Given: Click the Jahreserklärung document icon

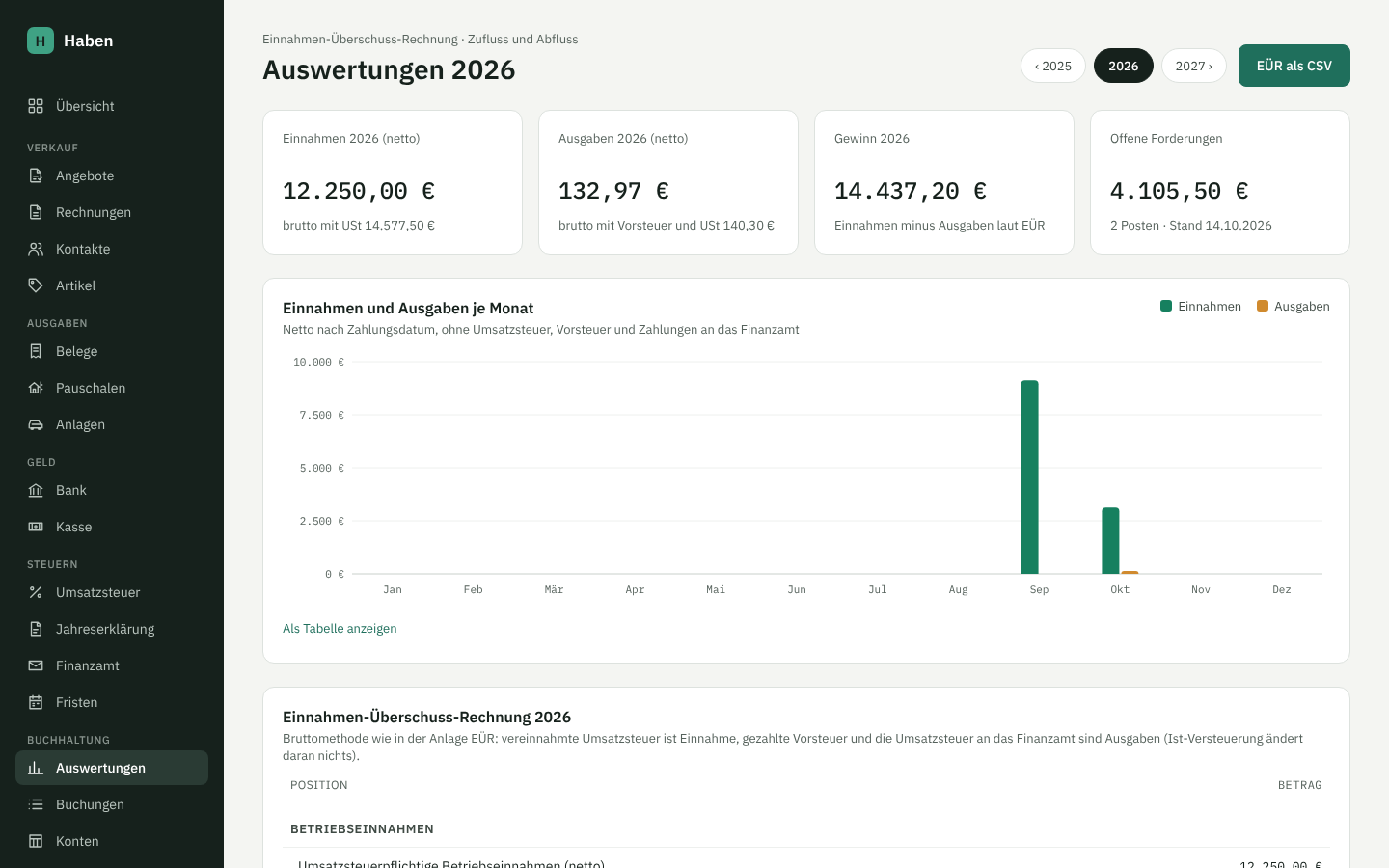Looking at the screenshot, I should (36, 629).
